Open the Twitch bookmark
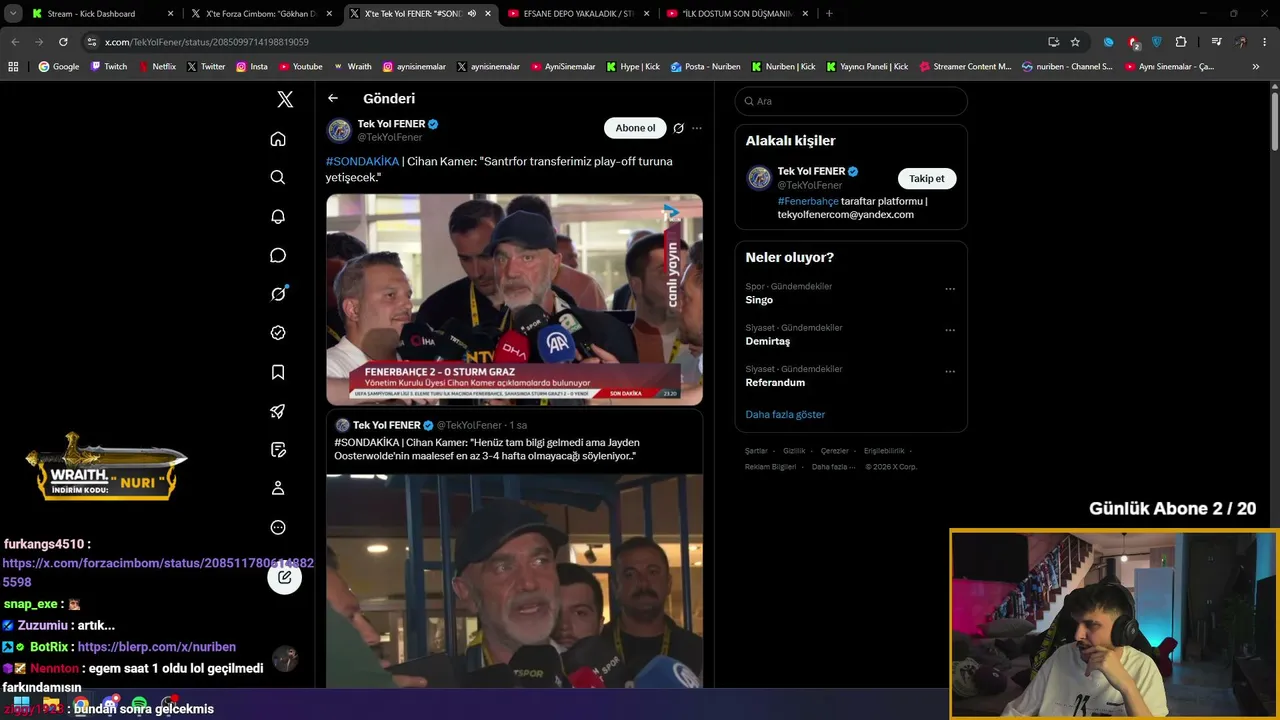This screenshot has height=720, width=1280. coord(109,67)
